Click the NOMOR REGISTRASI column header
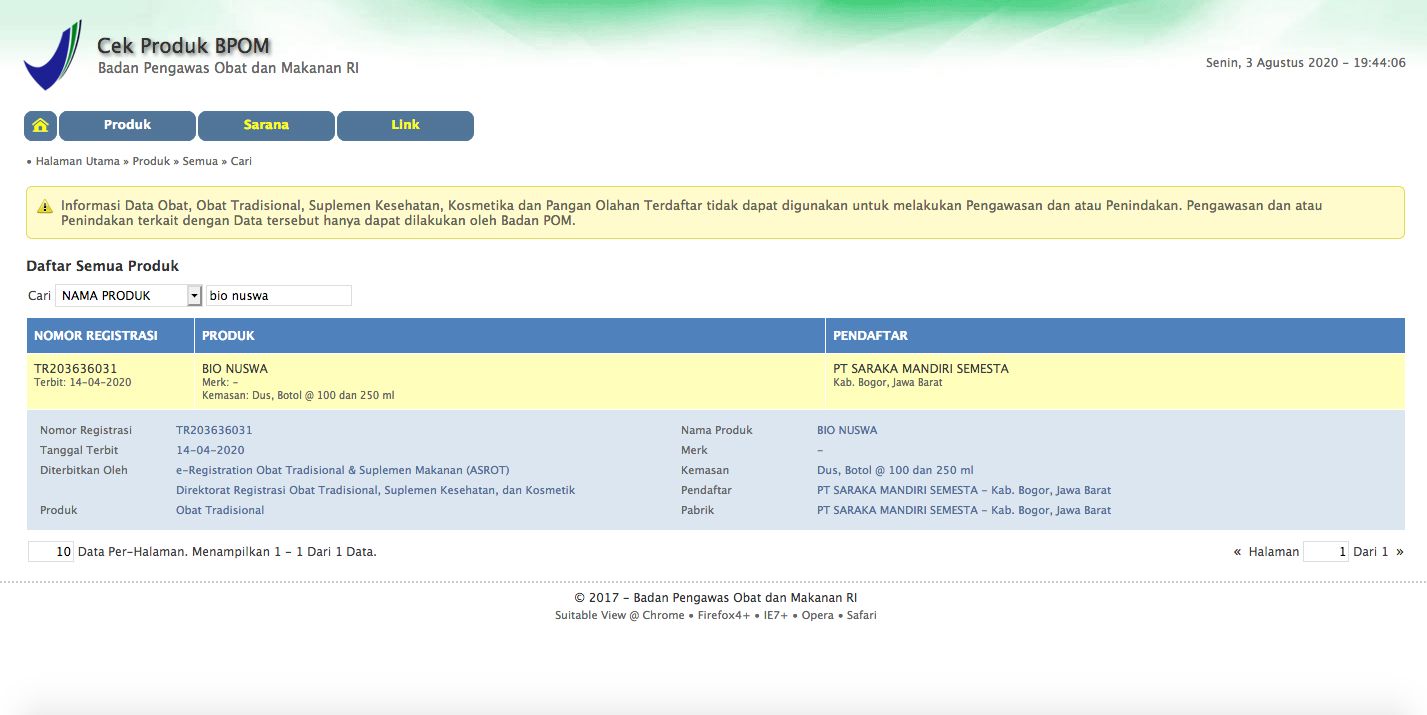Viewport: 1427px width, 715px height. (x=110, y=336)
